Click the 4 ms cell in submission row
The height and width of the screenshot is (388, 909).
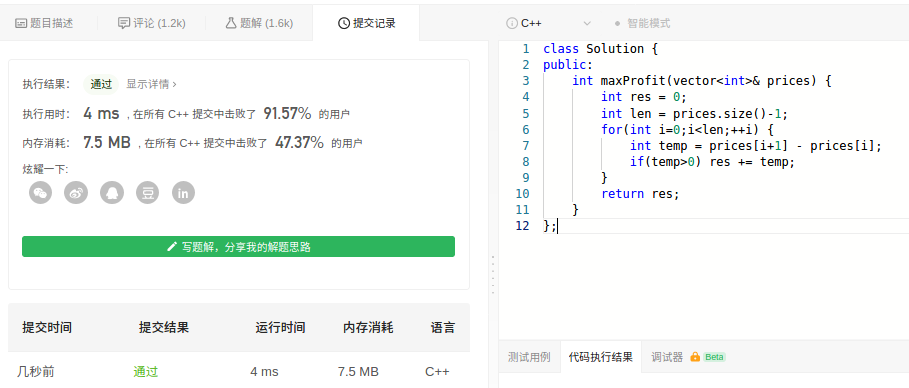(x=264, y=371)
